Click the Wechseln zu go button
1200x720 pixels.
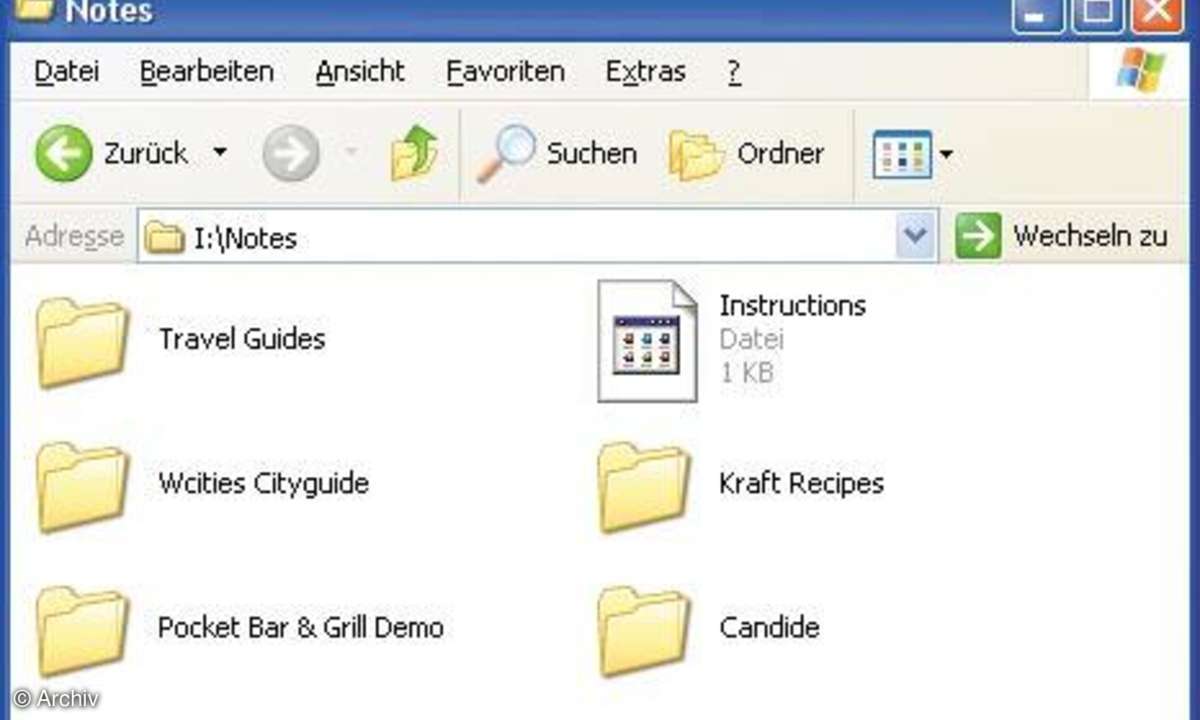click(x=1061, y=237)
